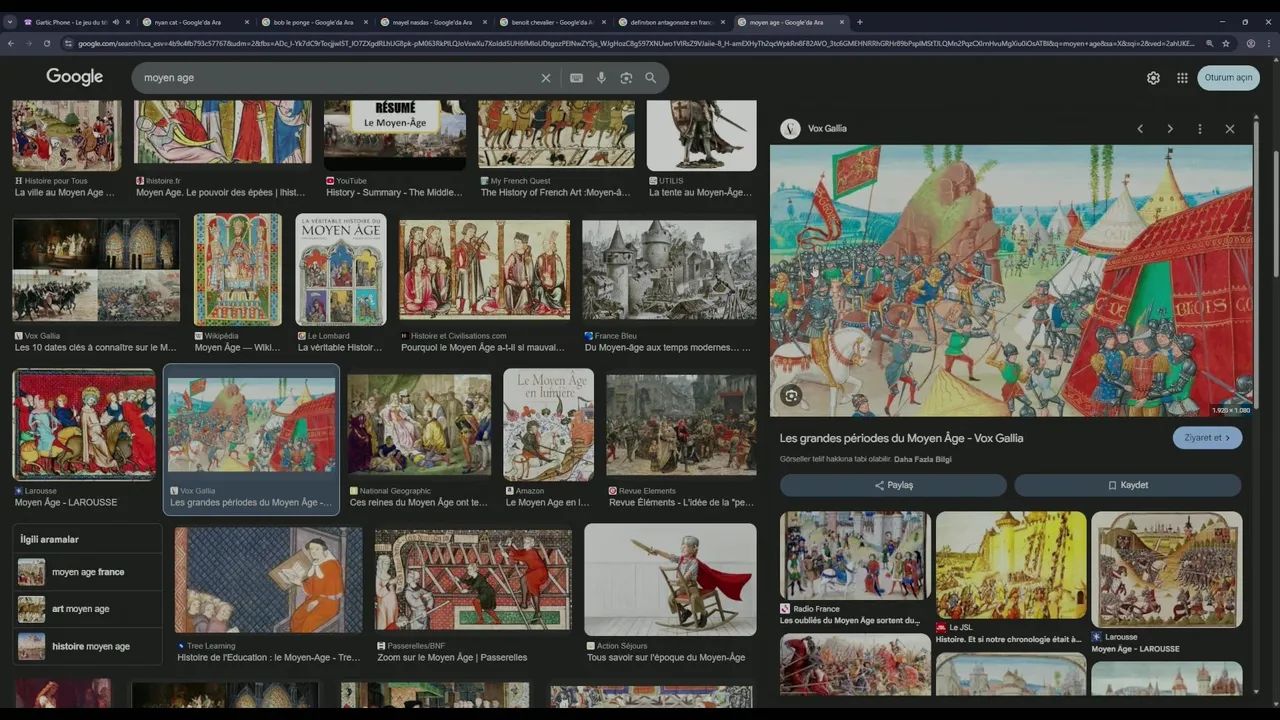
Task: Open the Revue Éléments result thumbnail
Action: pyautogui.click(x=681, y=425)
